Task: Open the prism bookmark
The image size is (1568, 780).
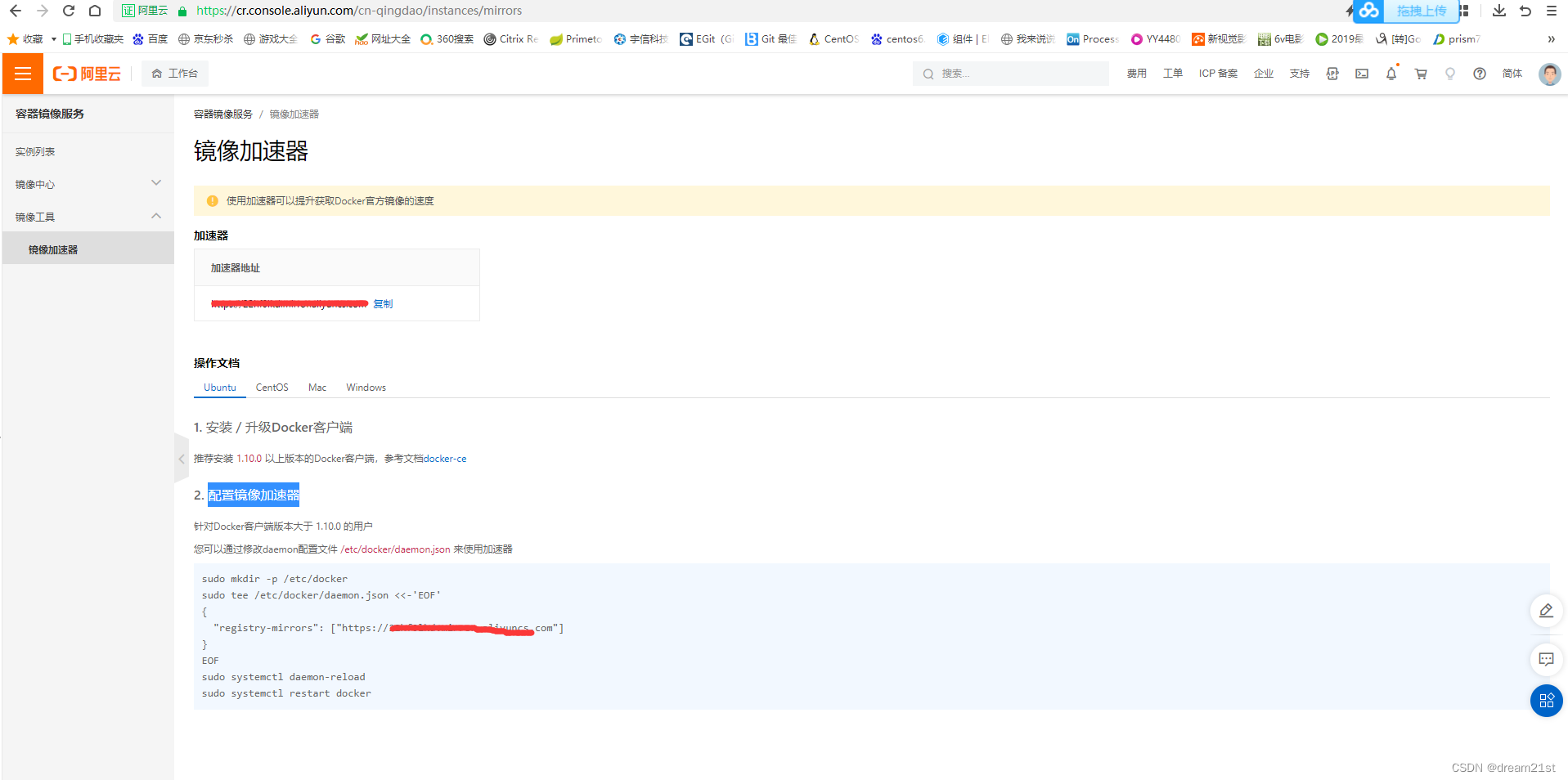Action: pyautogui.click(x=1457, y=39)
